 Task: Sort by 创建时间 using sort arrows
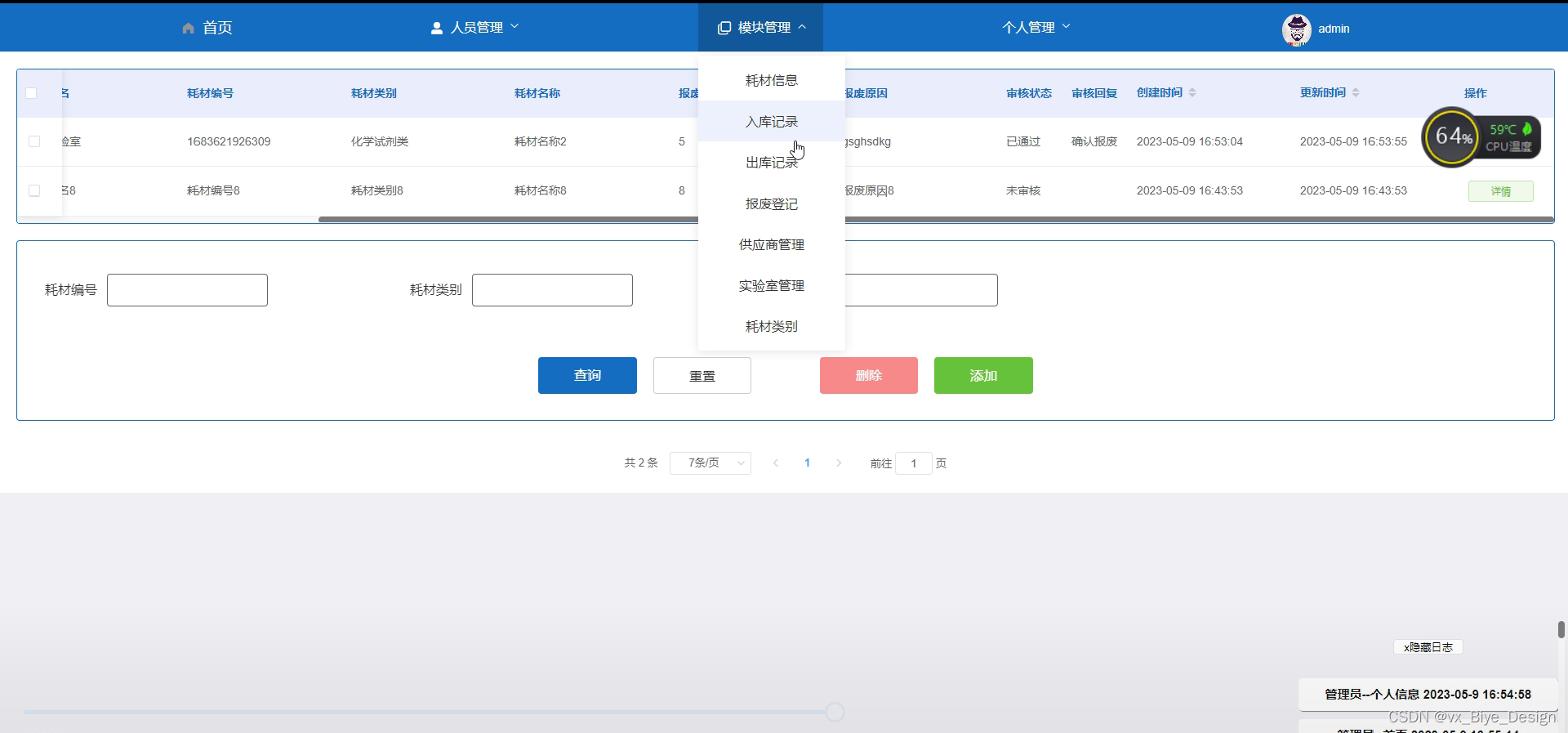pyautogui.click(x=1192, y=92)
